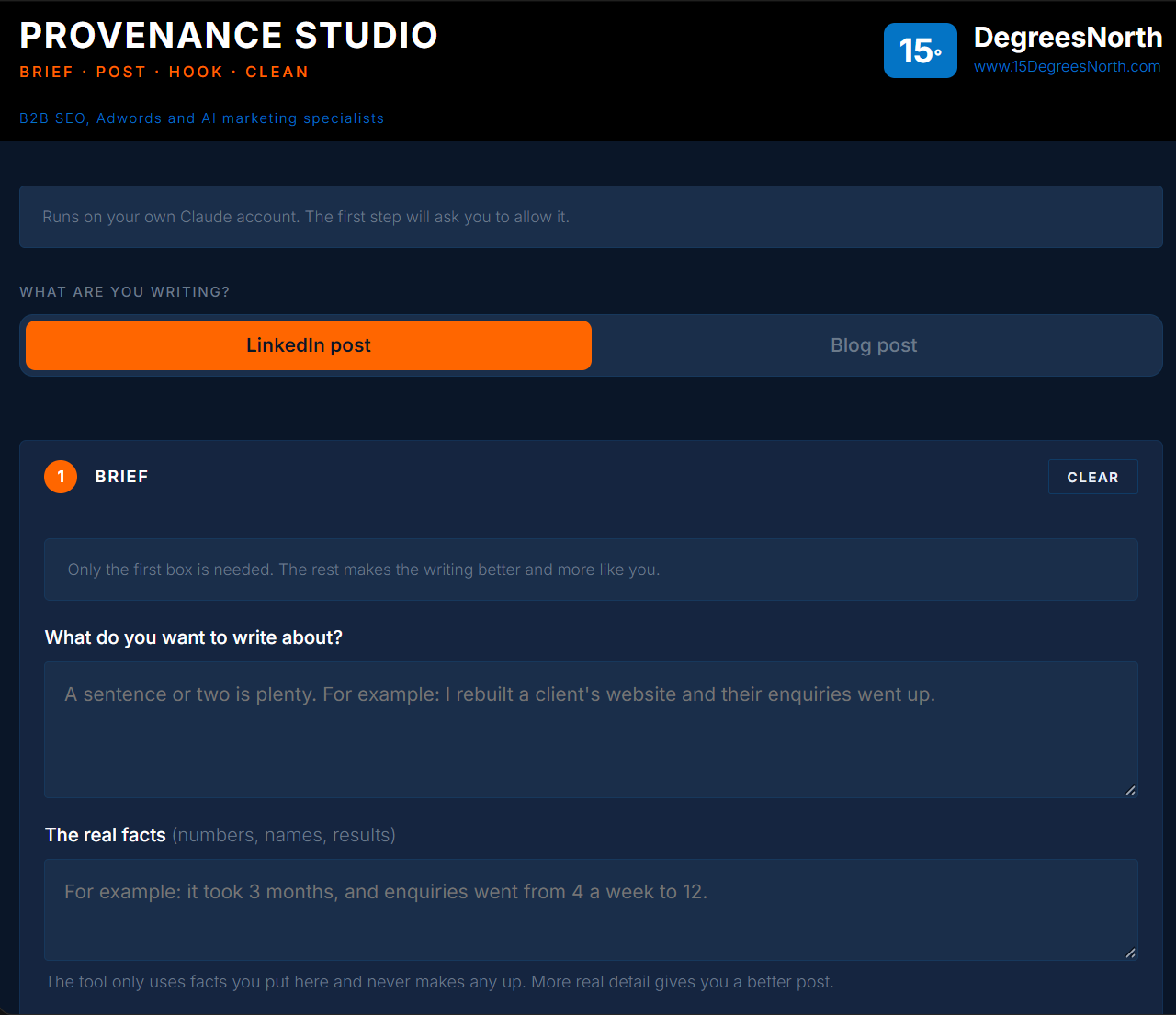
Task: Click the resize handle of the write-about textarea
Action: point(1130,790)
